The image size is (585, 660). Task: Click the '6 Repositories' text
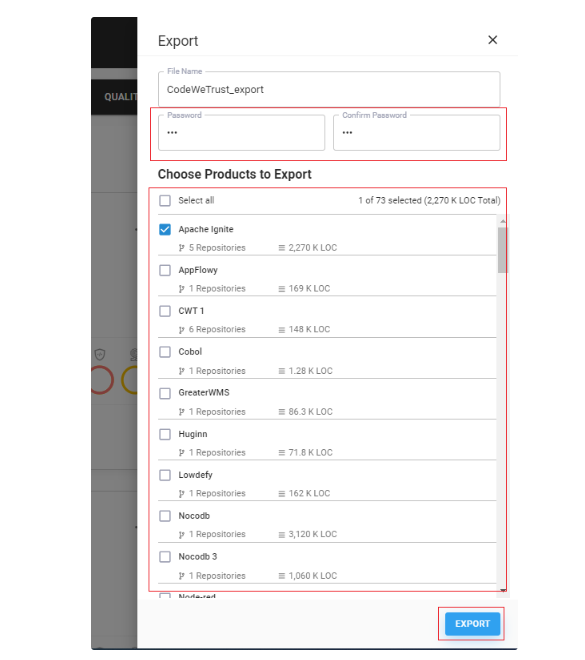pos(217,330)
